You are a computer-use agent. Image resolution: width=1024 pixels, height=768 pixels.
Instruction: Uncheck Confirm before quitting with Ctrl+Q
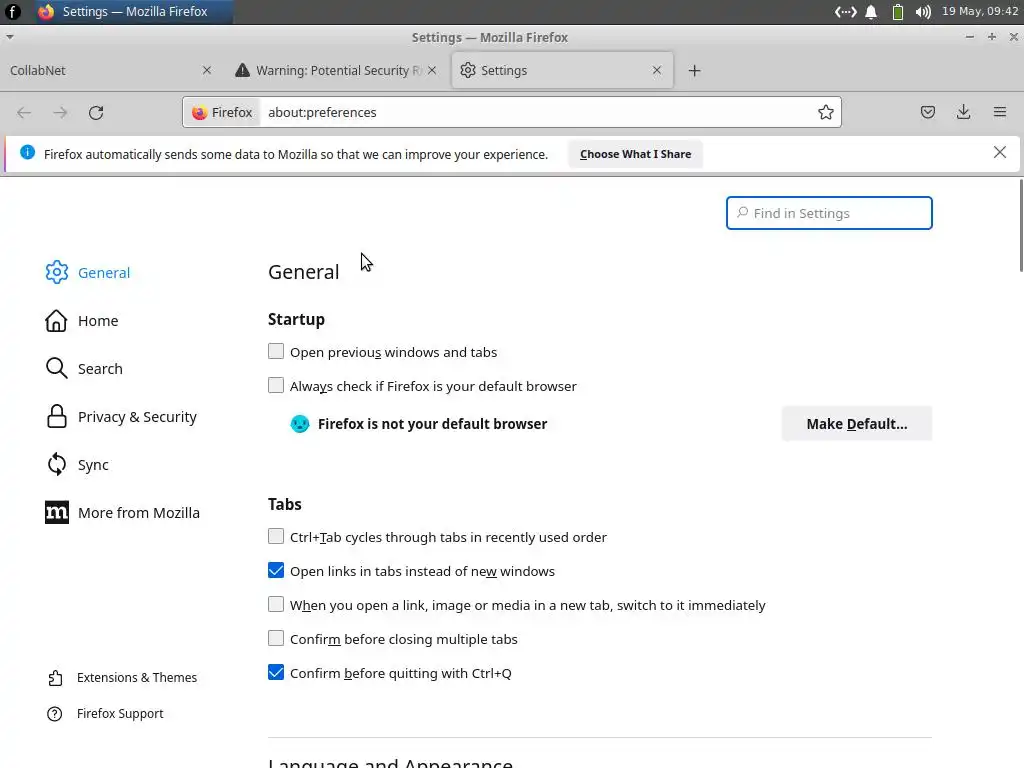point(276,672)
